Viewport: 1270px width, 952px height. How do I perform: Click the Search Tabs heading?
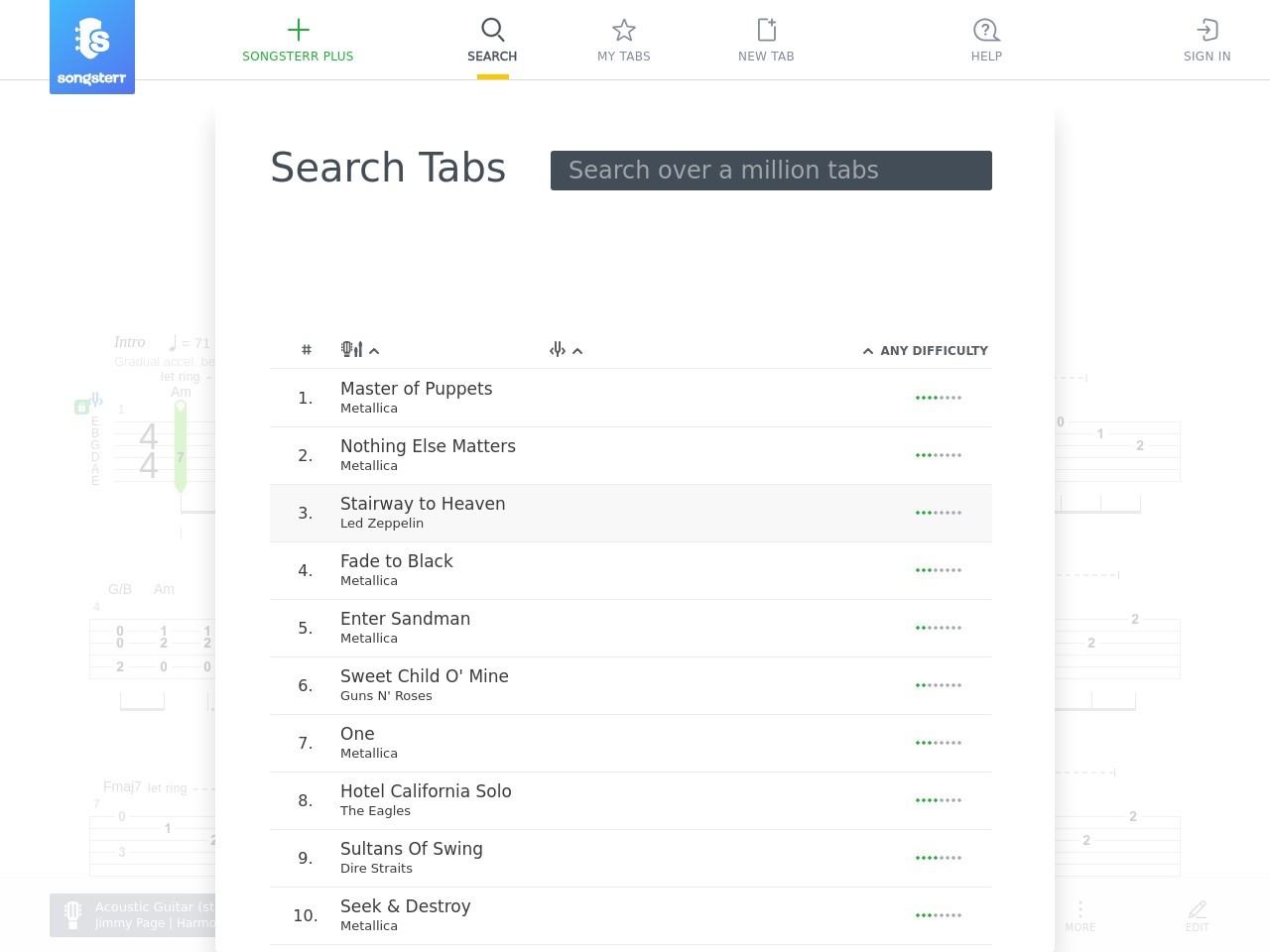[388, 168]
